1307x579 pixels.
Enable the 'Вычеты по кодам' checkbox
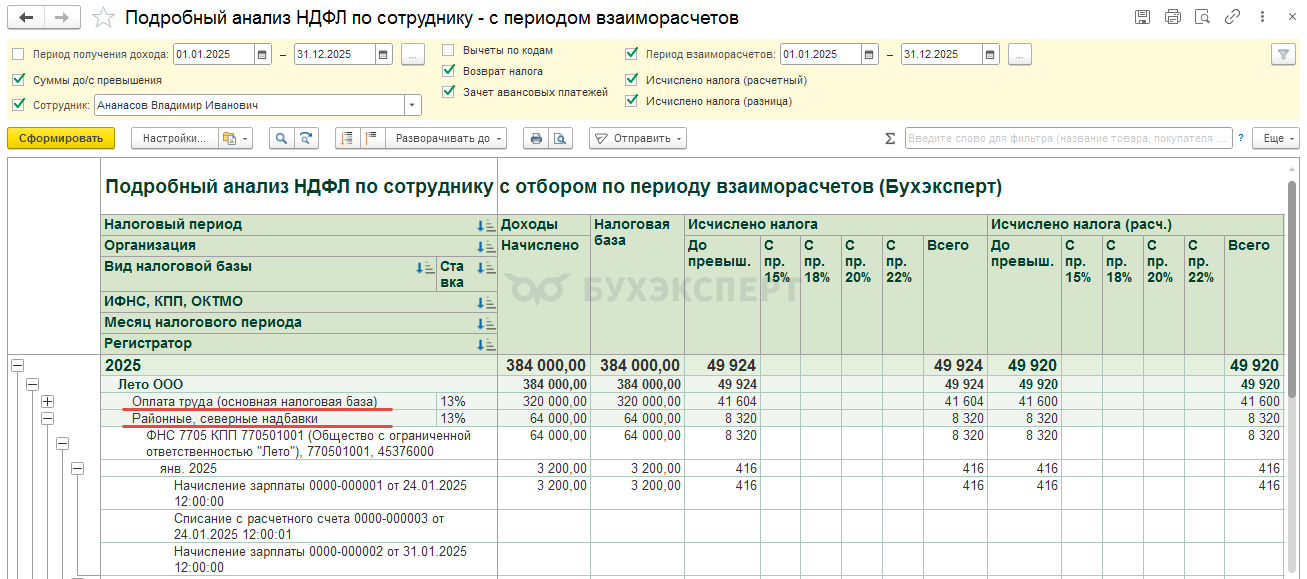click(x=449, y=50)
